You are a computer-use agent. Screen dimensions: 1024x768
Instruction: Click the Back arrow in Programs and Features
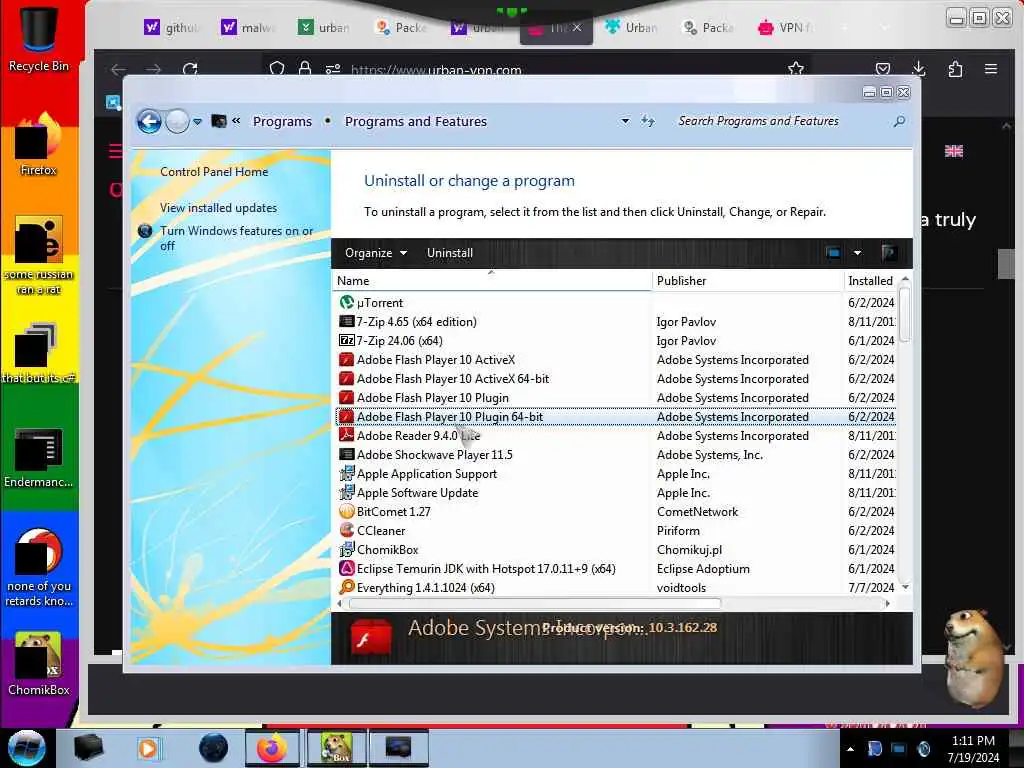click(x=149, y=121)
